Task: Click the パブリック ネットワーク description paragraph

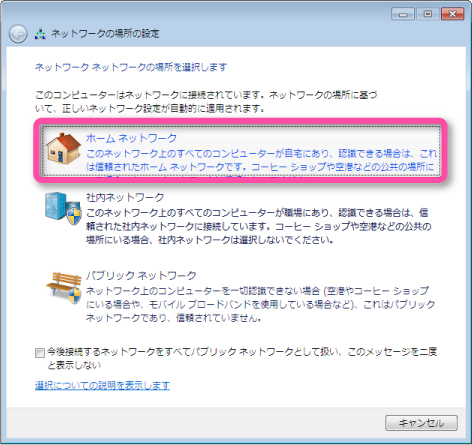Action: (260, 304)
